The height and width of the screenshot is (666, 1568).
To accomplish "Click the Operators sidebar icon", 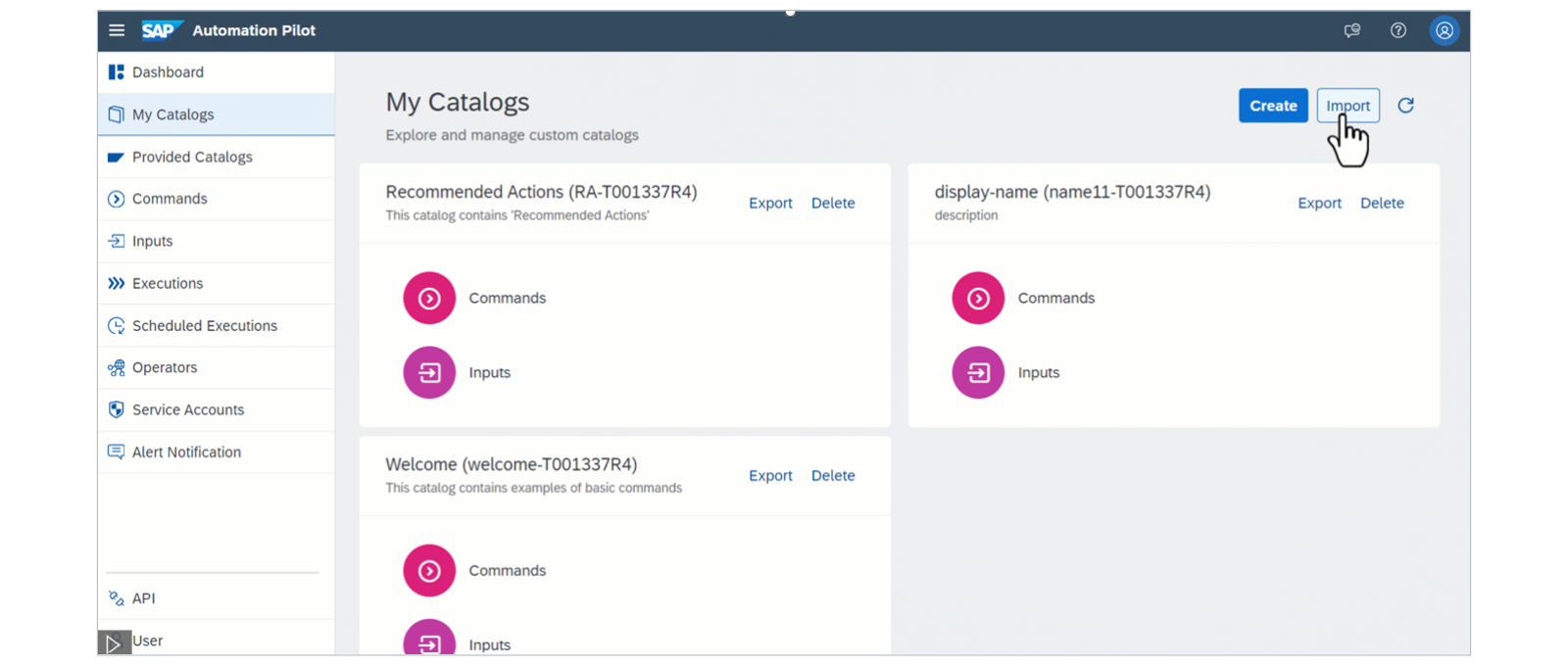I will coord(116,367).
